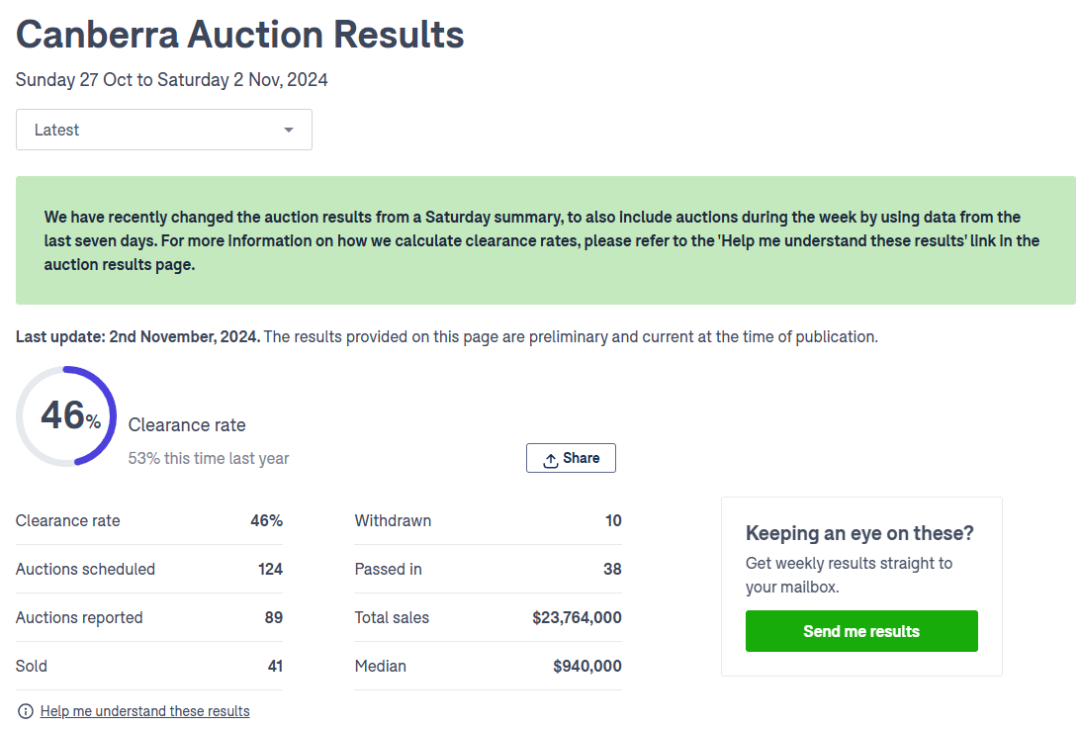Click the Keeping an eye on these heading
The image size is (1080, 729).
coord(859,533)
